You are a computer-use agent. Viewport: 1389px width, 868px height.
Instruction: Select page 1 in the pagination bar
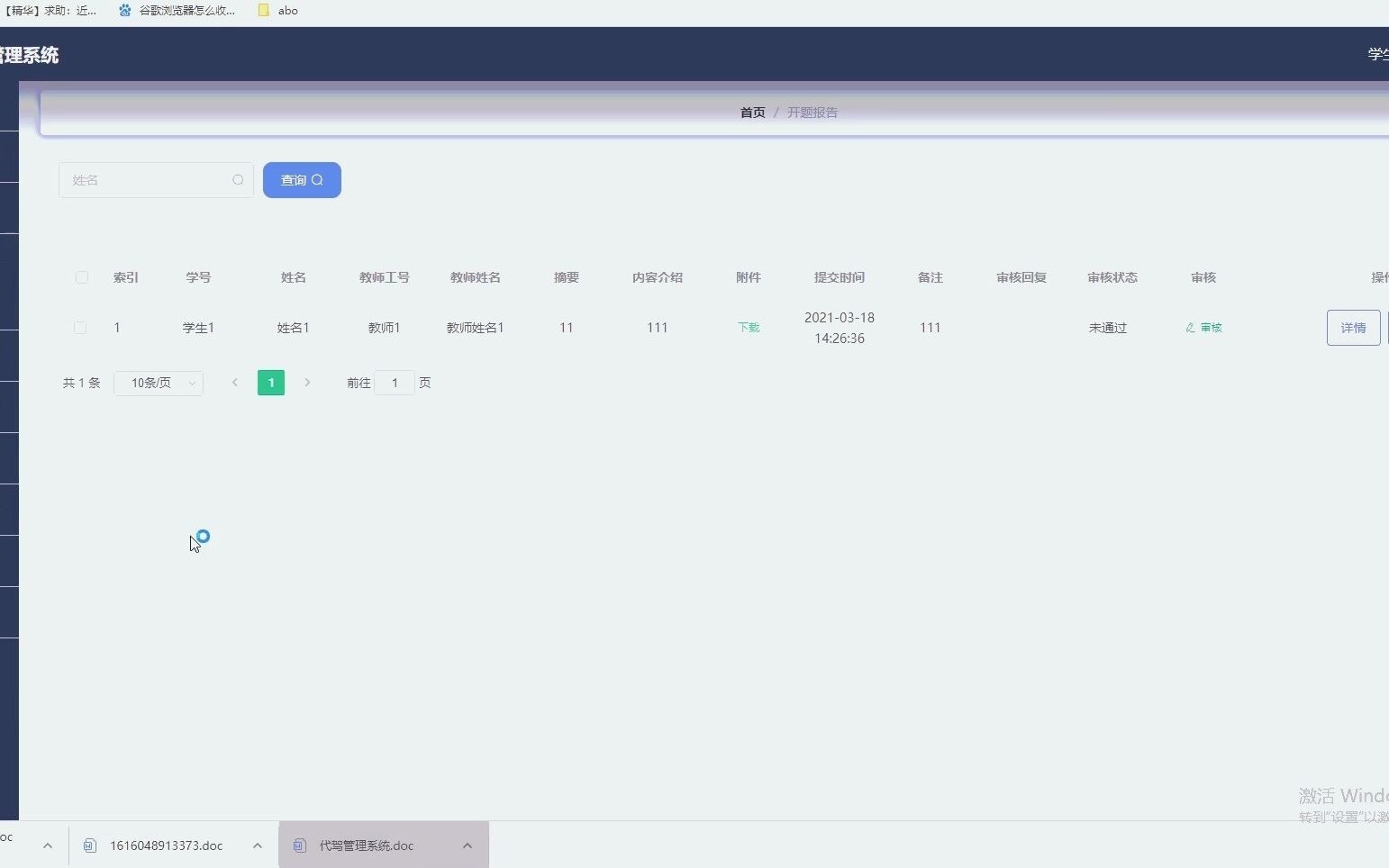[x=270, y=383]
